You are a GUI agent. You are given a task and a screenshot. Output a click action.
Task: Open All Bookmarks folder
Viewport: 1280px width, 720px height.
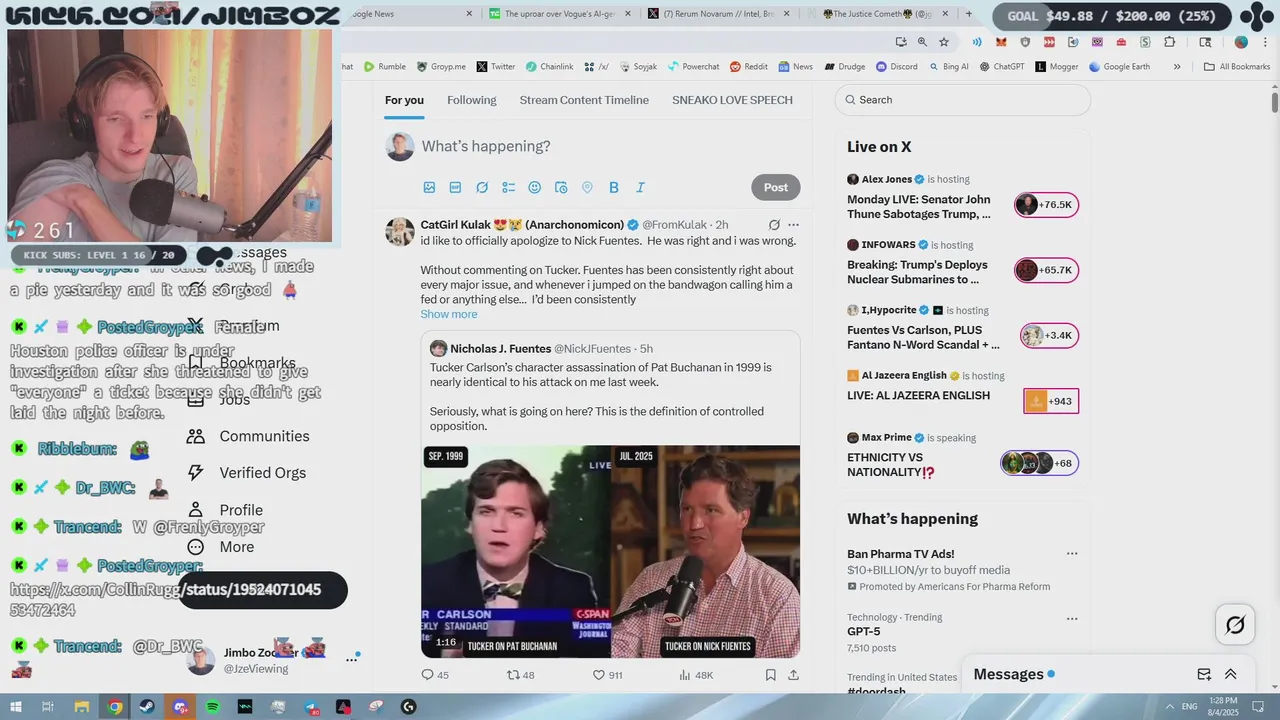pyautogui.click(x=1237, y=67)
